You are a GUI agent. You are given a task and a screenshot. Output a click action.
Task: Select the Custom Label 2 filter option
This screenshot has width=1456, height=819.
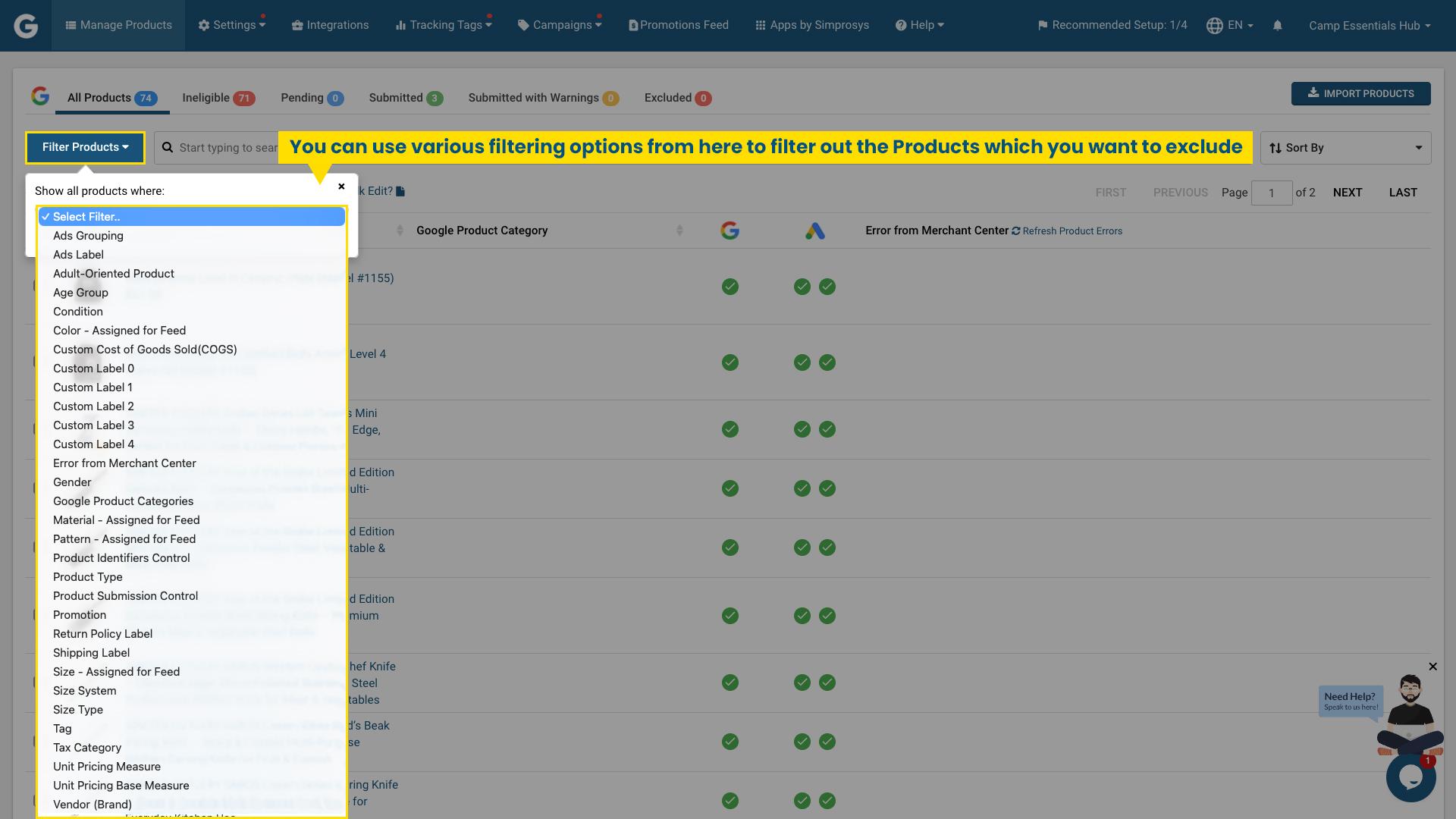pos(93,406)
